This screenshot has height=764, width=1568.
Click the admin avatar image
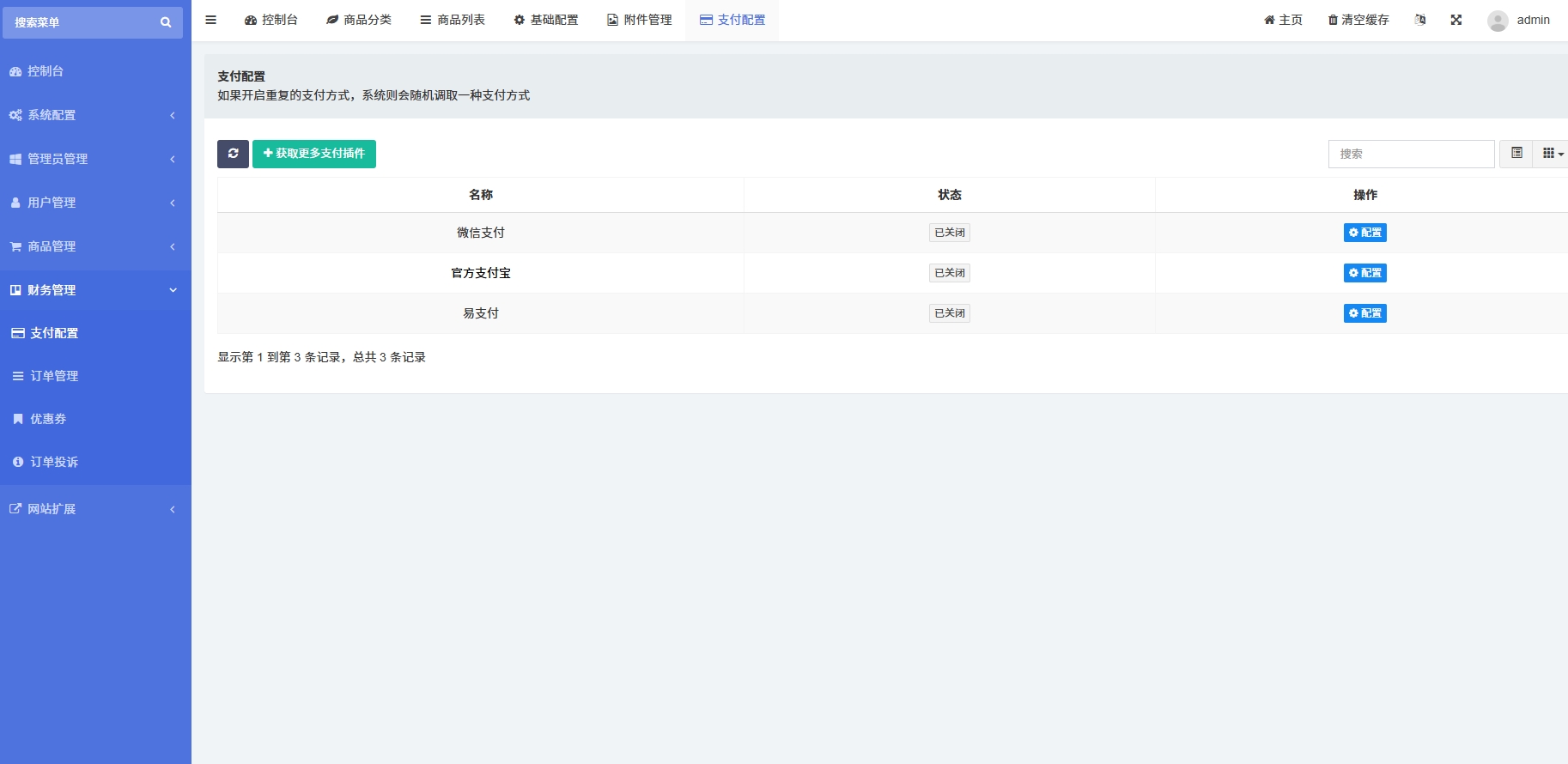point(1498,21)
